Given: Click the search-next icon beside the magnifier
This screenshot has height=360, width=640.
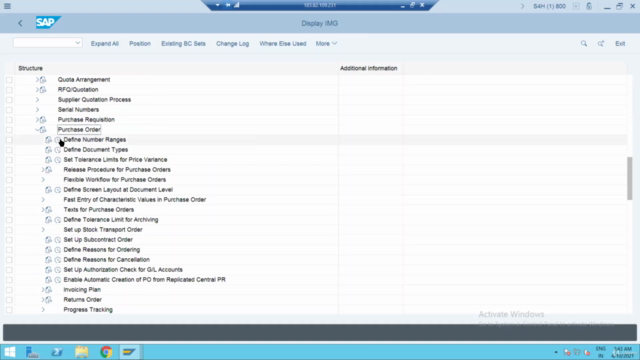Looking at the screenshot, I should (601, 43).
